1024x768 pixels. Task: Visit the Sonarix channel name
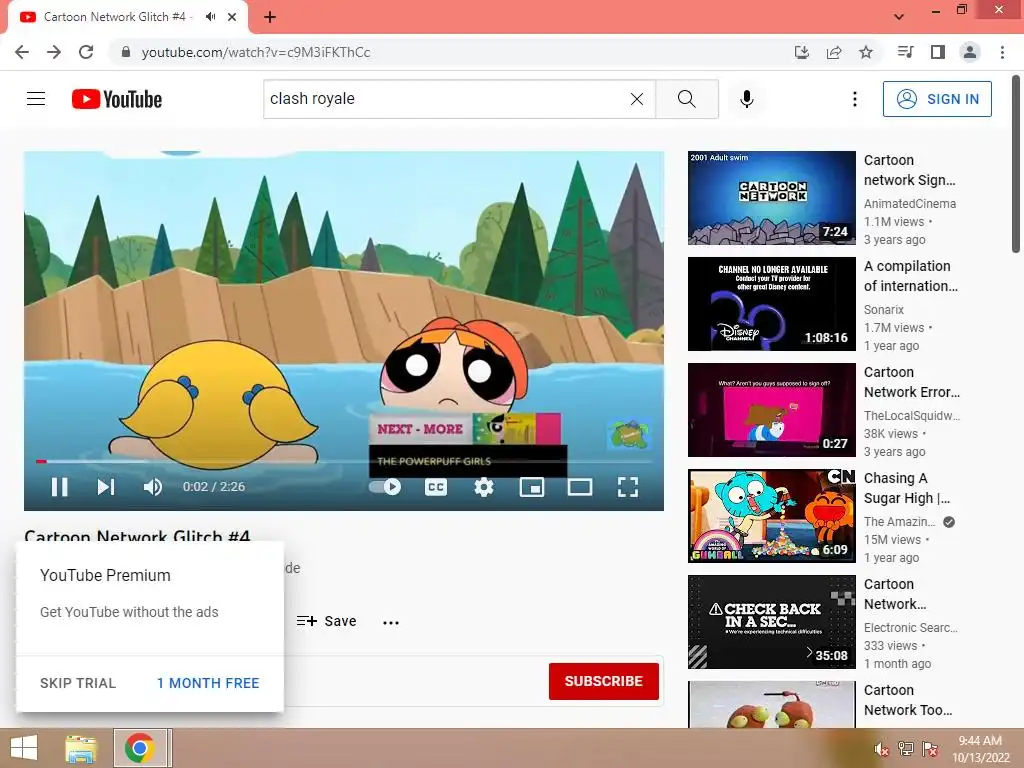(884, 310)
